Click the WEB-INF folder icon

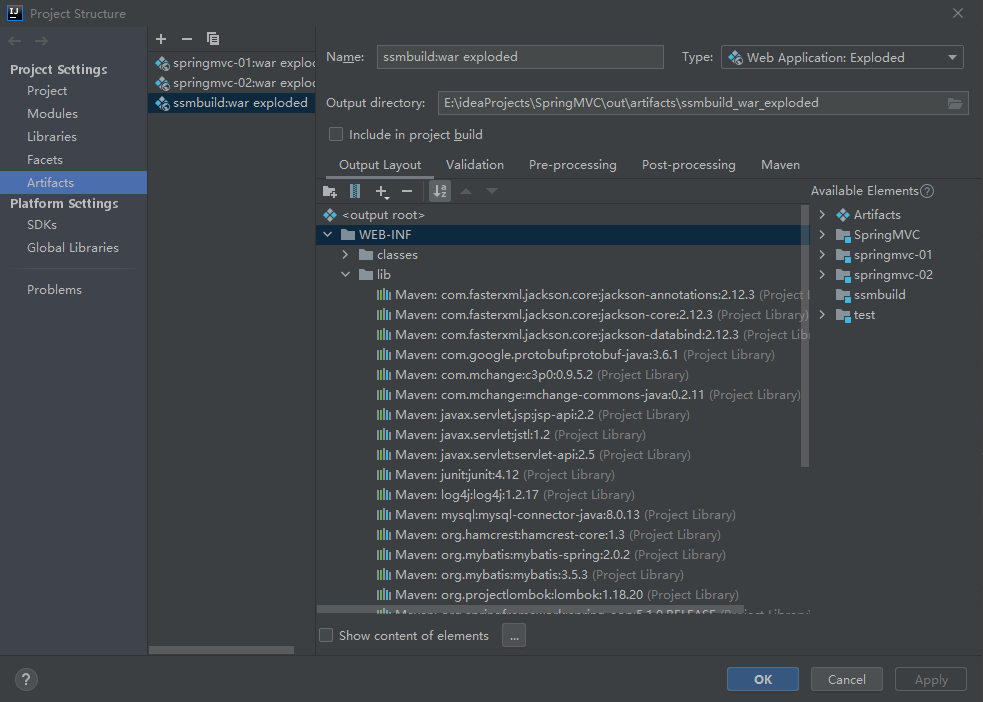coord(348,235)
